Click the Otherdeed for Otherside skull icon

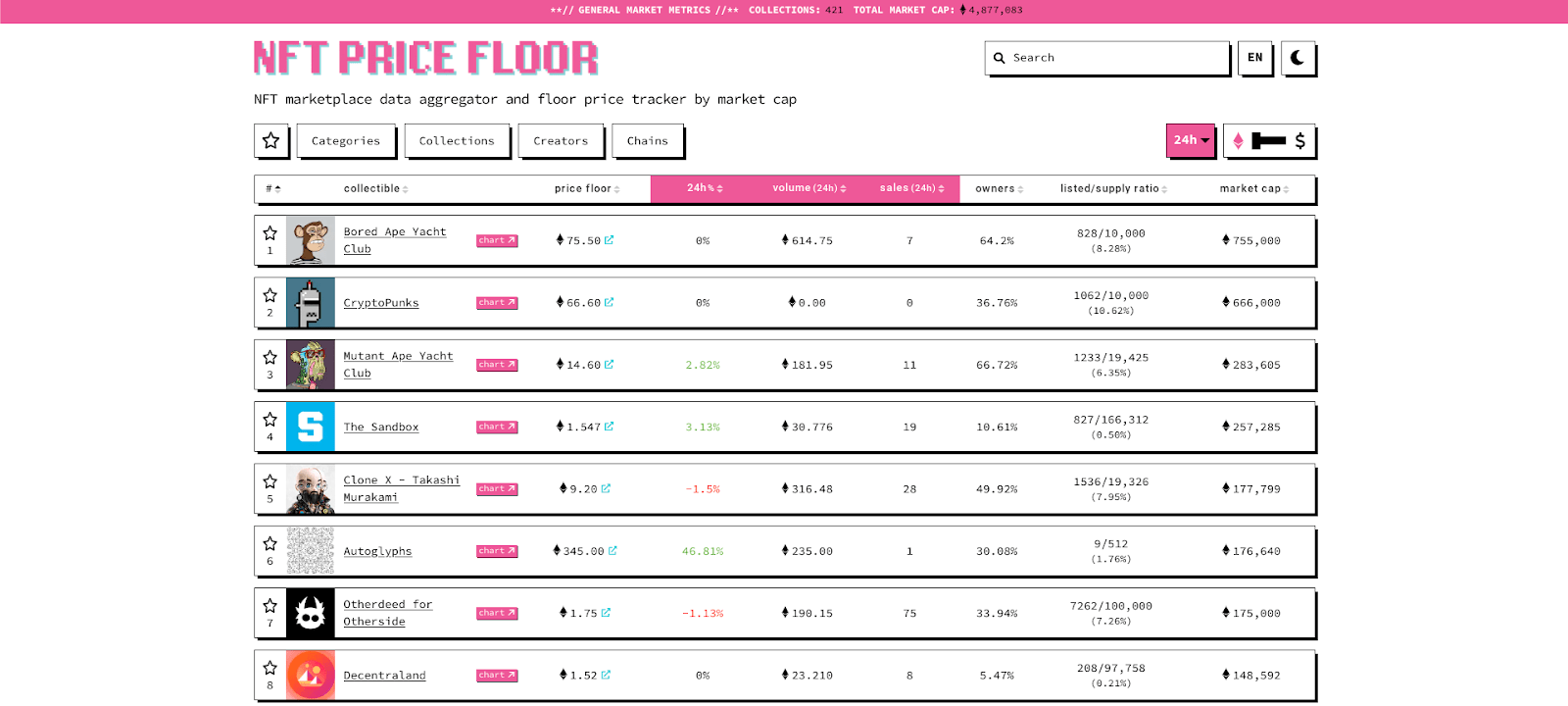tap(310, 613)
